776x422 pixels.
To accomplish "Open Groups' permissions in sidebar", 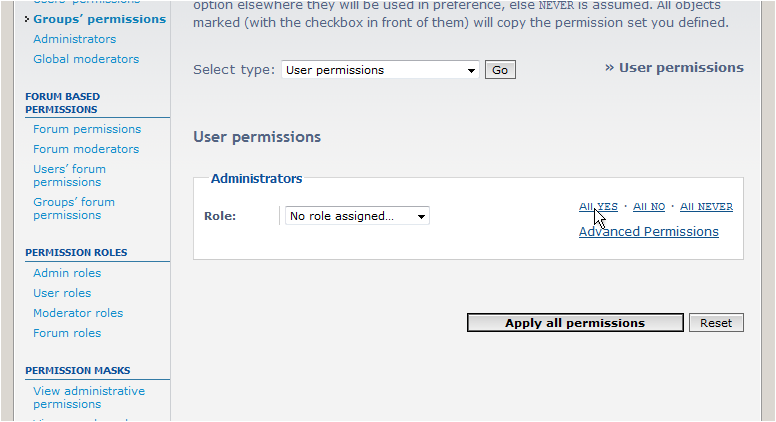I will pyautogui.click(x=99, y=19).
